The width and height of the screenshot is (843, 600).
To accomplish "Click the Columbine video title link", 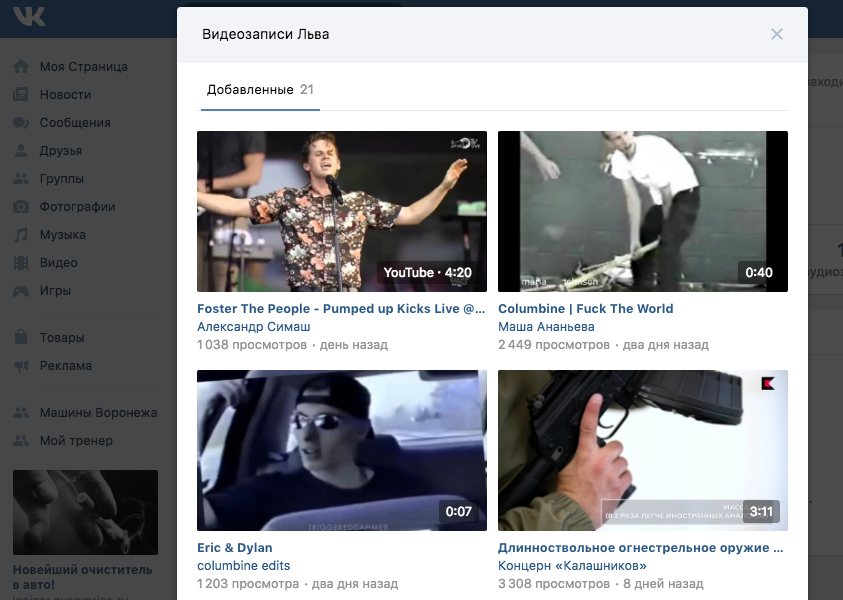I will pyautogui.click(x=585, y=309).
